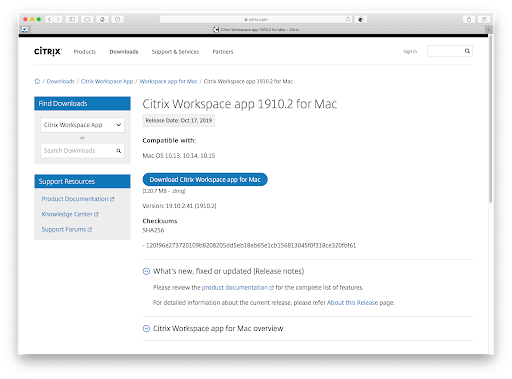This screenshot has height=379, width=512.
Task: Open the Knowledge Center link
Action: click(67, 214)
